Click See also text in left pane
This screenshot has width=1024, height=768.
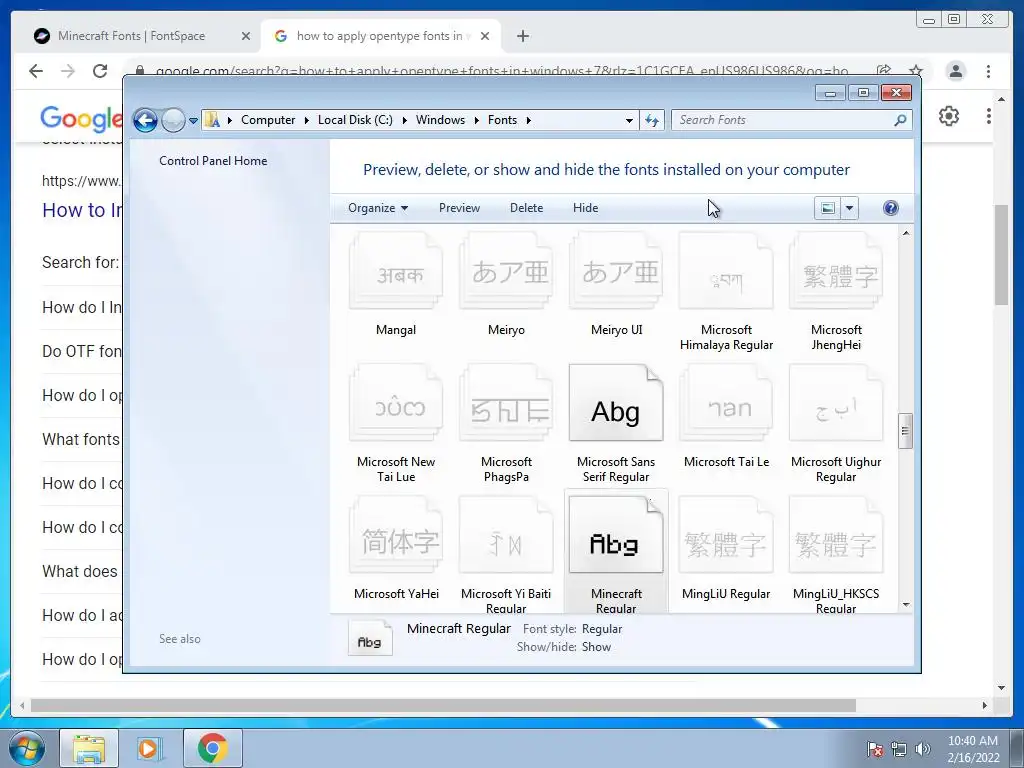[x=180, y=639]
